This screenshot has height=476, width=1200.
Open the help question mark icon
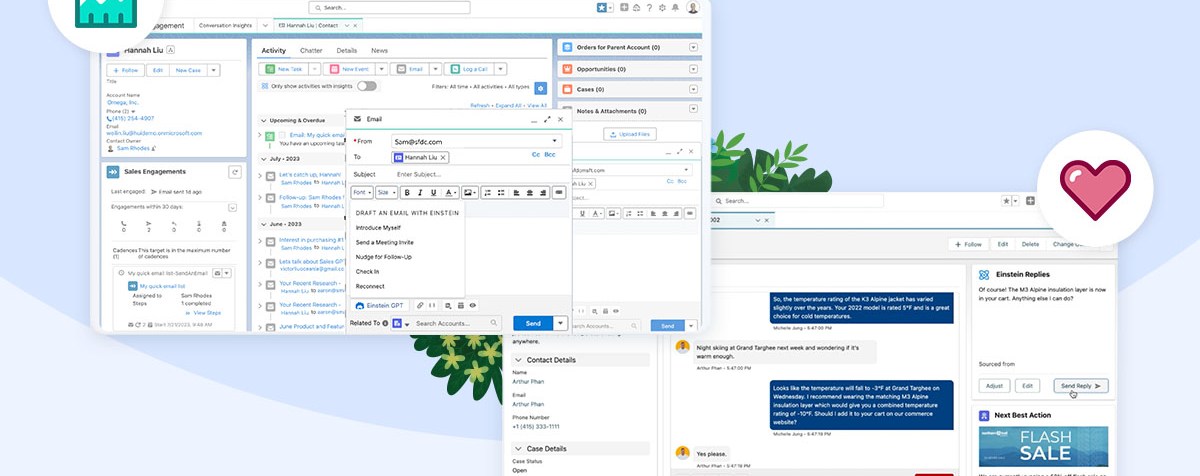point(649,8)
